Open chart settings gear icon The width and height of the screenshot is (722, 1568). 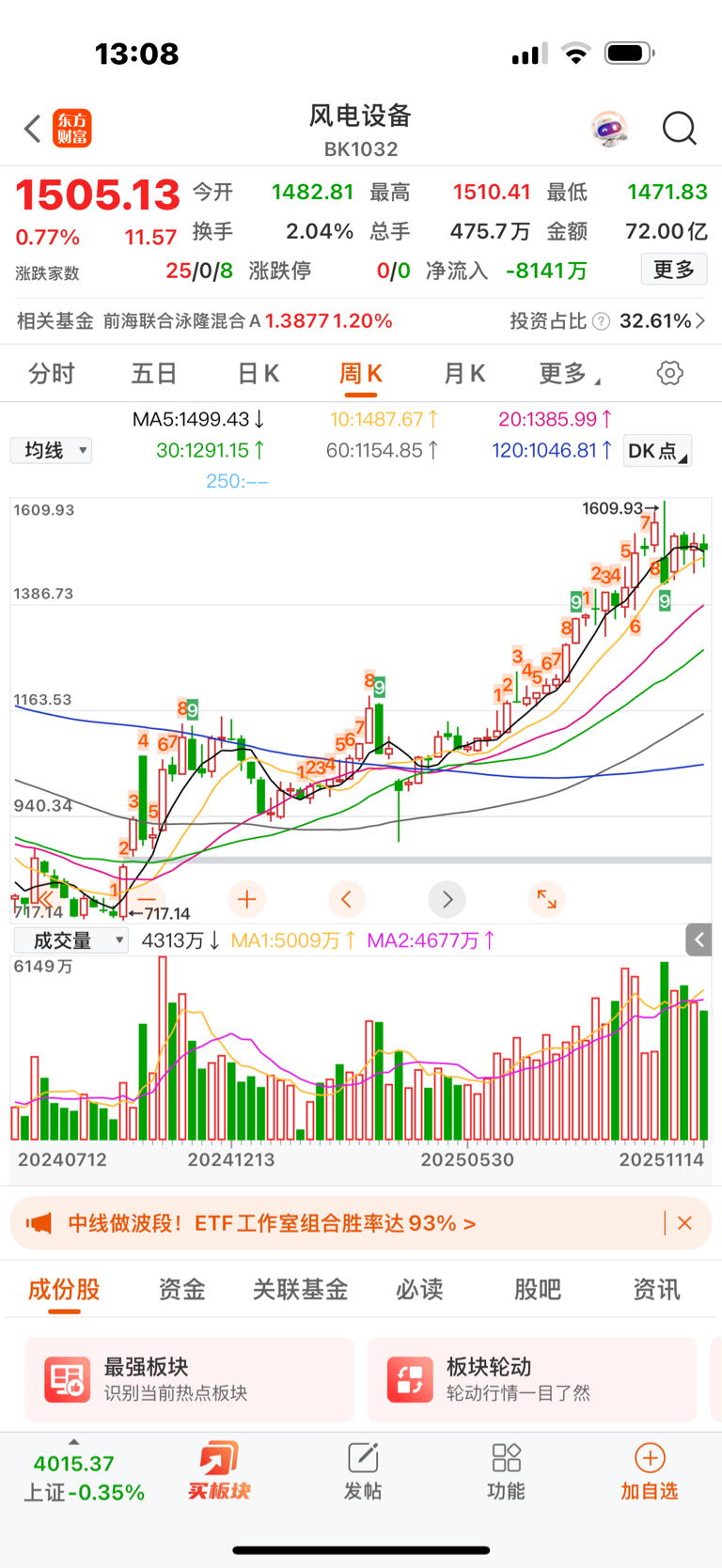pyautogui.click(x=669, y=373)
